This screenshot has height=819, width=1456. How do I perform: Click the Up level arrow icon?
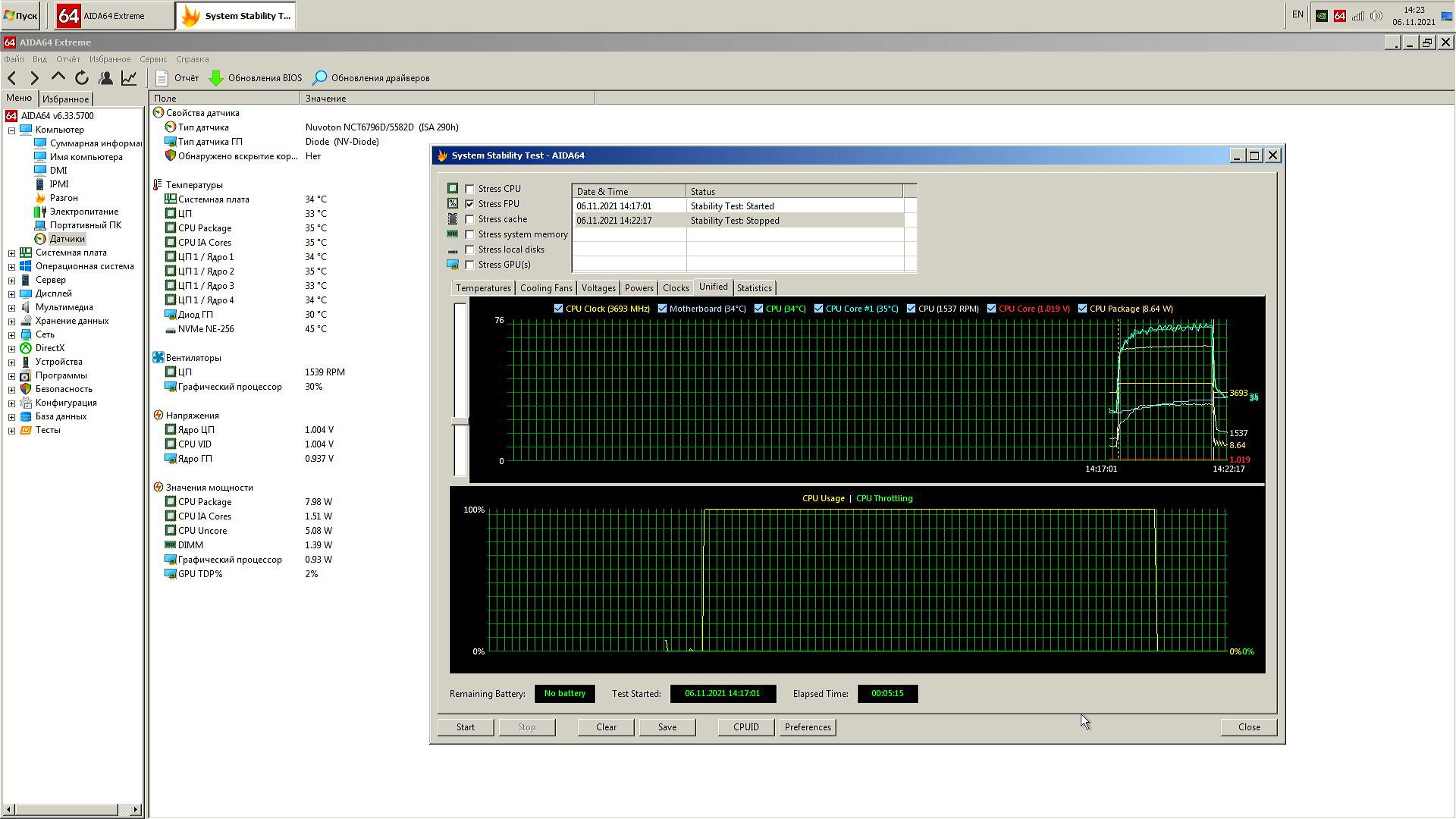pos(58,78)
